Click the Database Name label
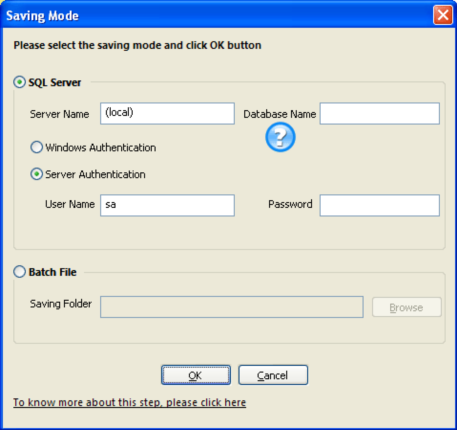457x430 pixels. click(280, 114)
